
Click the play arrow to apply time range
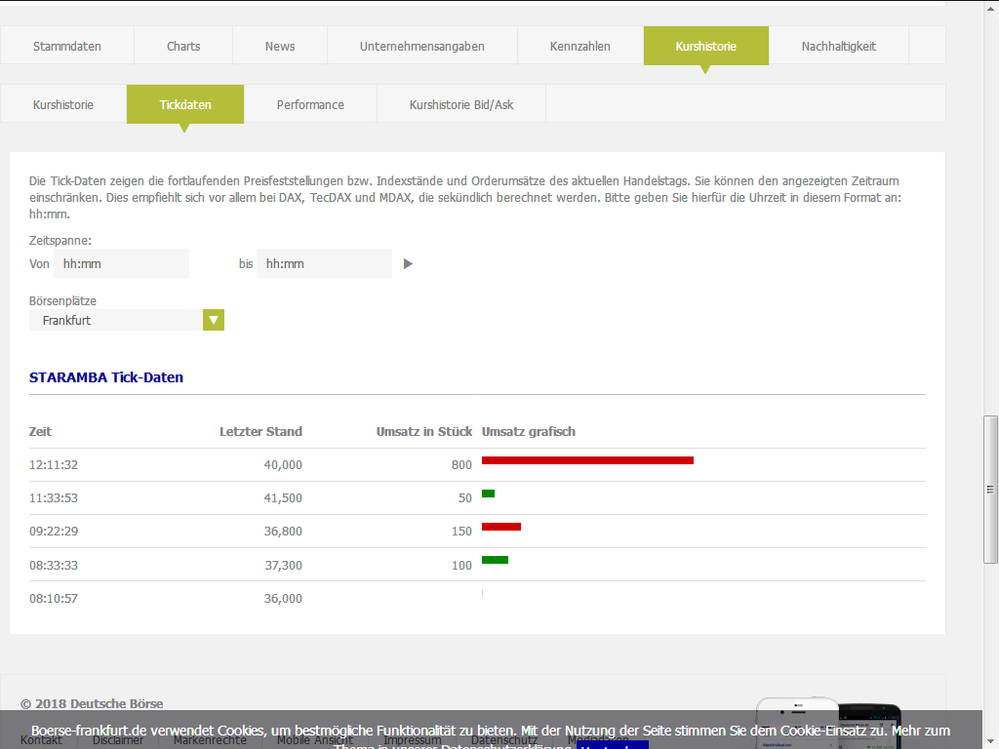coord(407,264)
